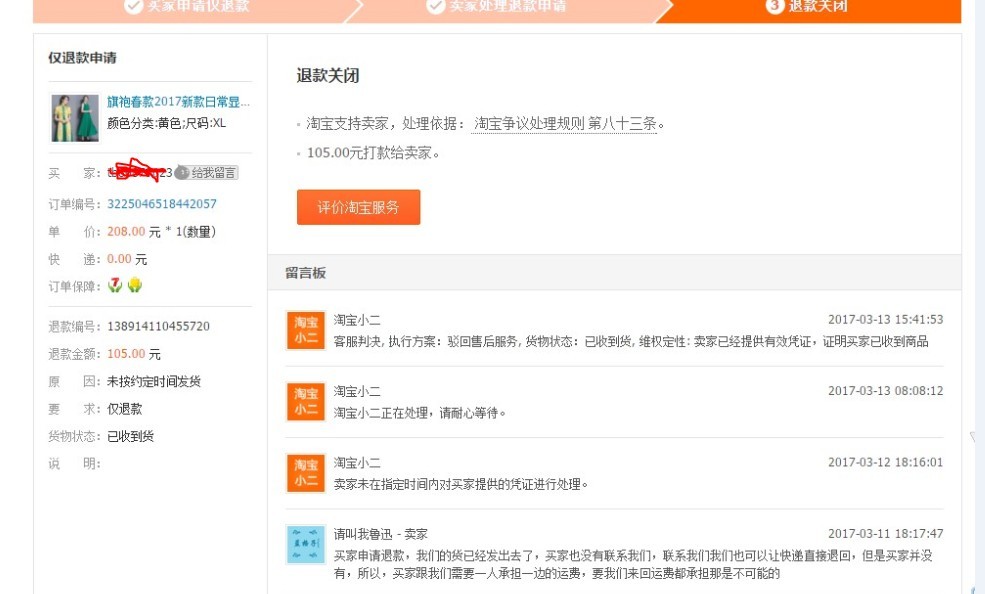Click the 7-day return guarantee icon
Image resolution: width=985 pixels, height=594 pixels.
click(115, 286)
